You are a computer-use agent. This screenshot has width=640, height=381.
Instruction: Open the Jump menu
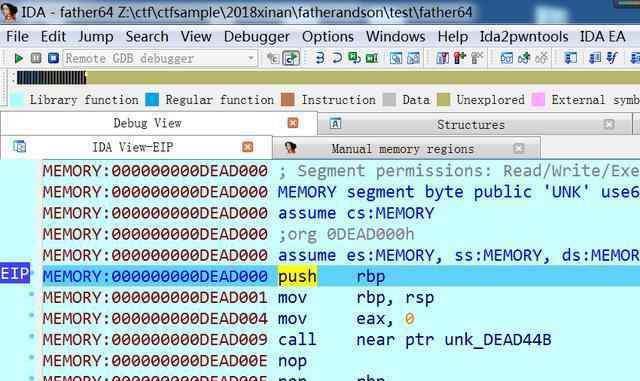96,36
